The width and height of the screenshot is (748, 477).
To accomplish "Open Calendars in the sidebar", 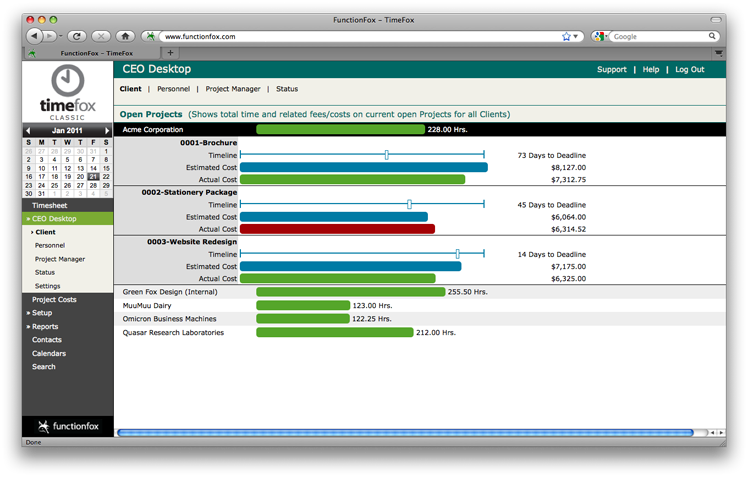I will point(49,353).
